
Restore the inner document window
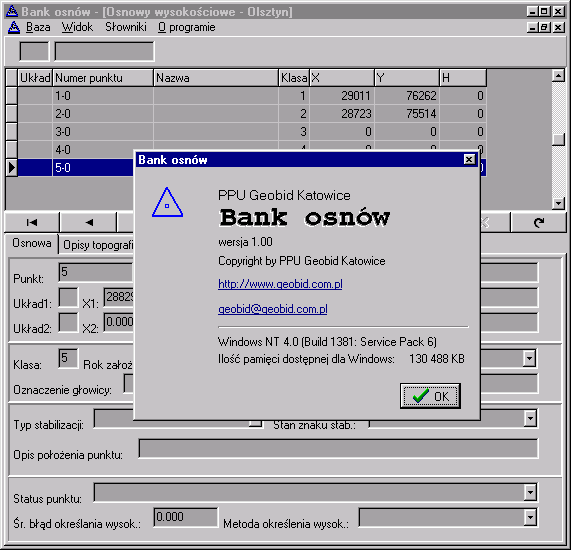544,27
